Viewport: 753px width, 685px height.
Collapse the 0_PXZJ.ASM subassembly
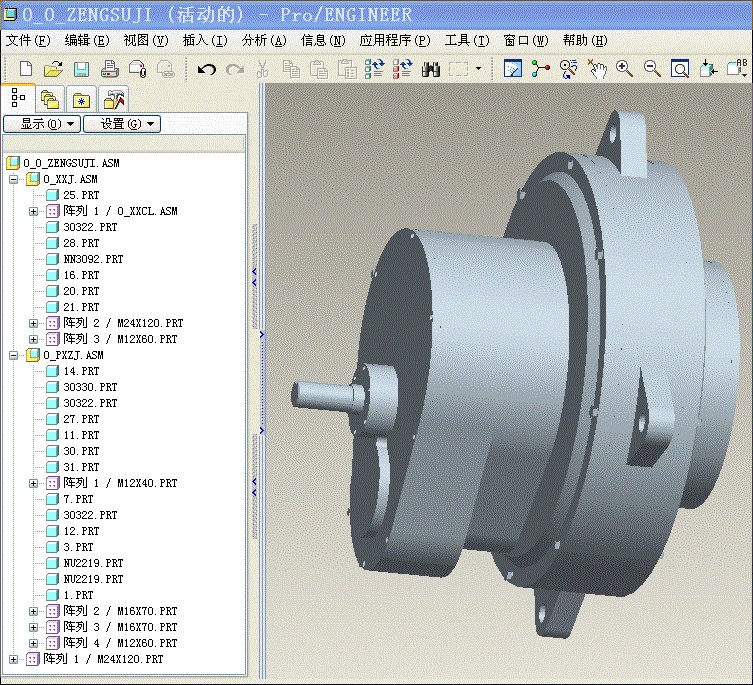[13, 355]
